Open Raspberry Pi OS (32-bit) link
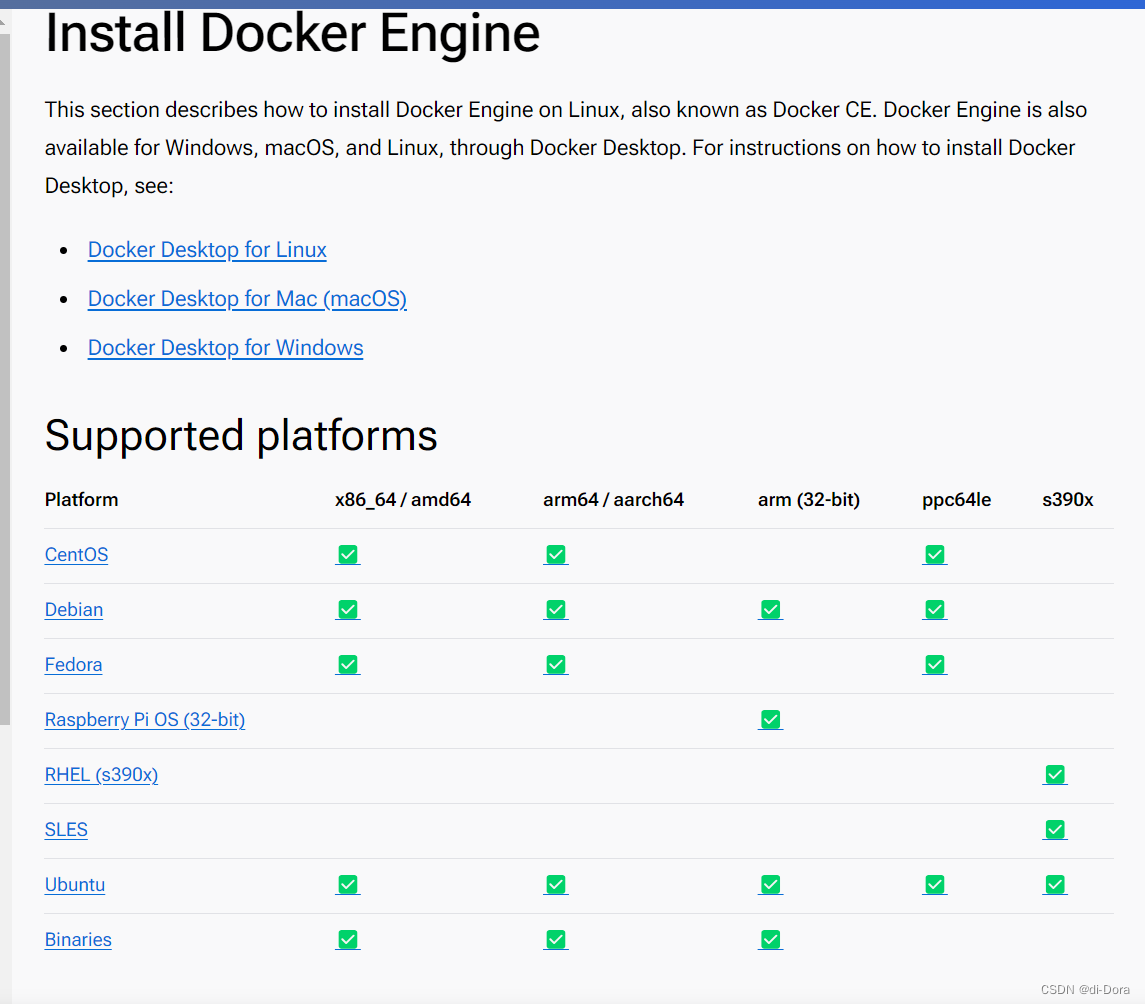1145x1004 pixels. pyautogui.click(x=145, y=720)
